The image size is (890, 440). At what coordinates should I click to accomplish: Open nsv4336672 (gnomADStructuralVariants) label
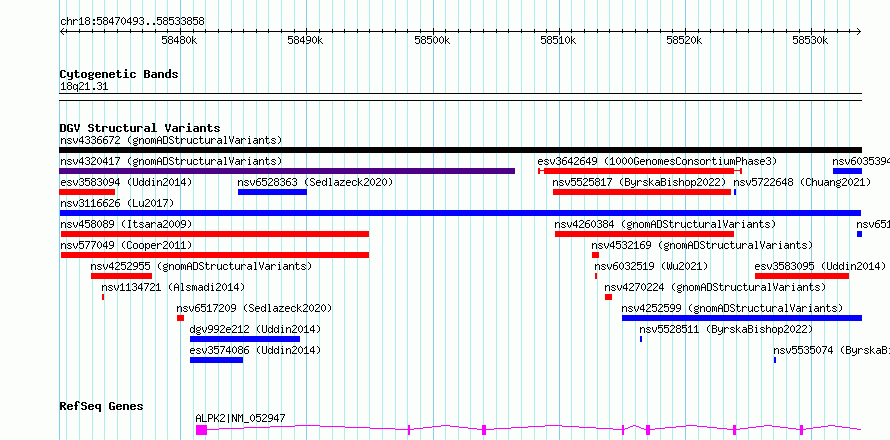pos(171,140)
